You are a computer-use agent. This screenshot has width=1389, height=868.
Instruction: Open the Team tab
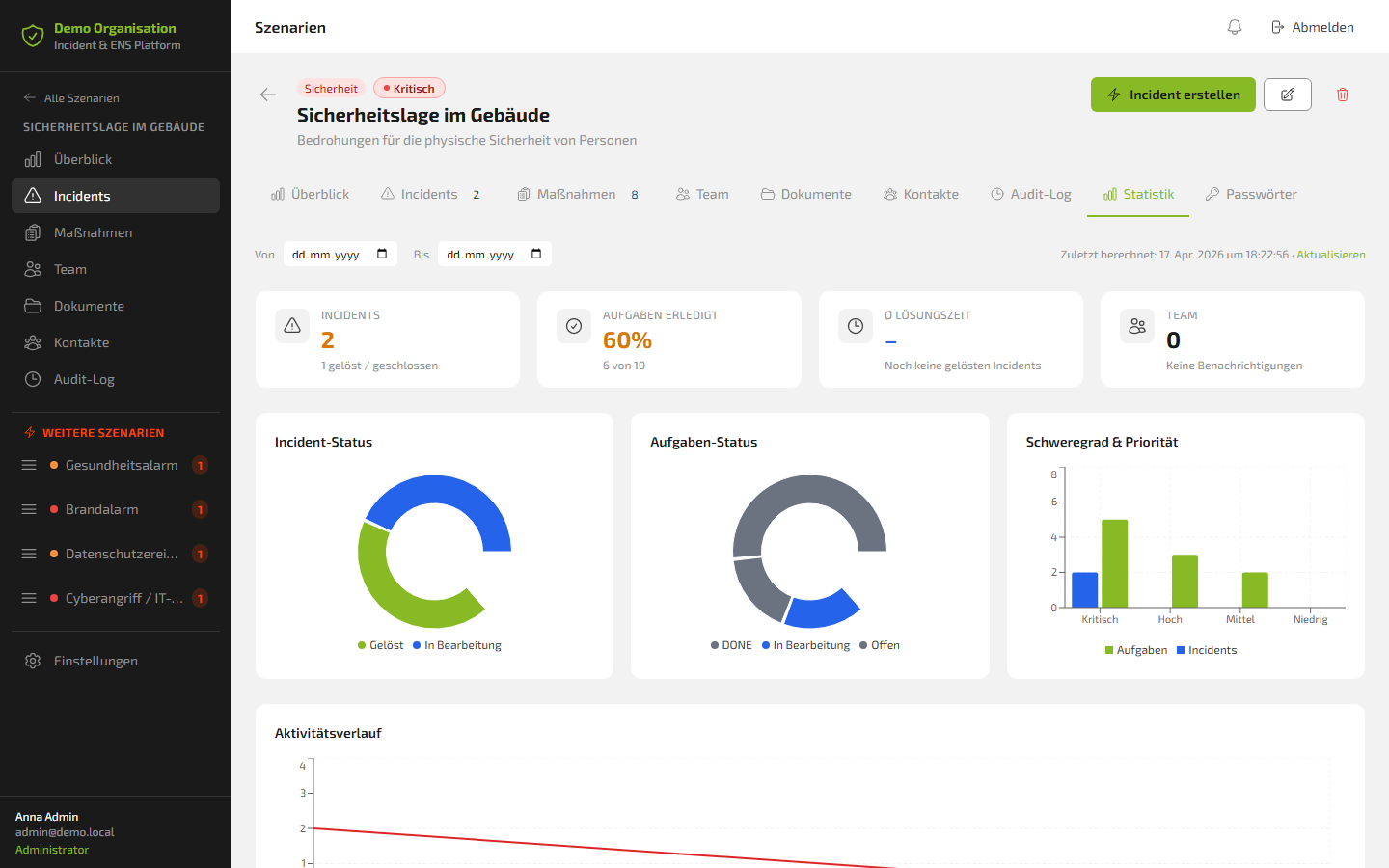702,194
